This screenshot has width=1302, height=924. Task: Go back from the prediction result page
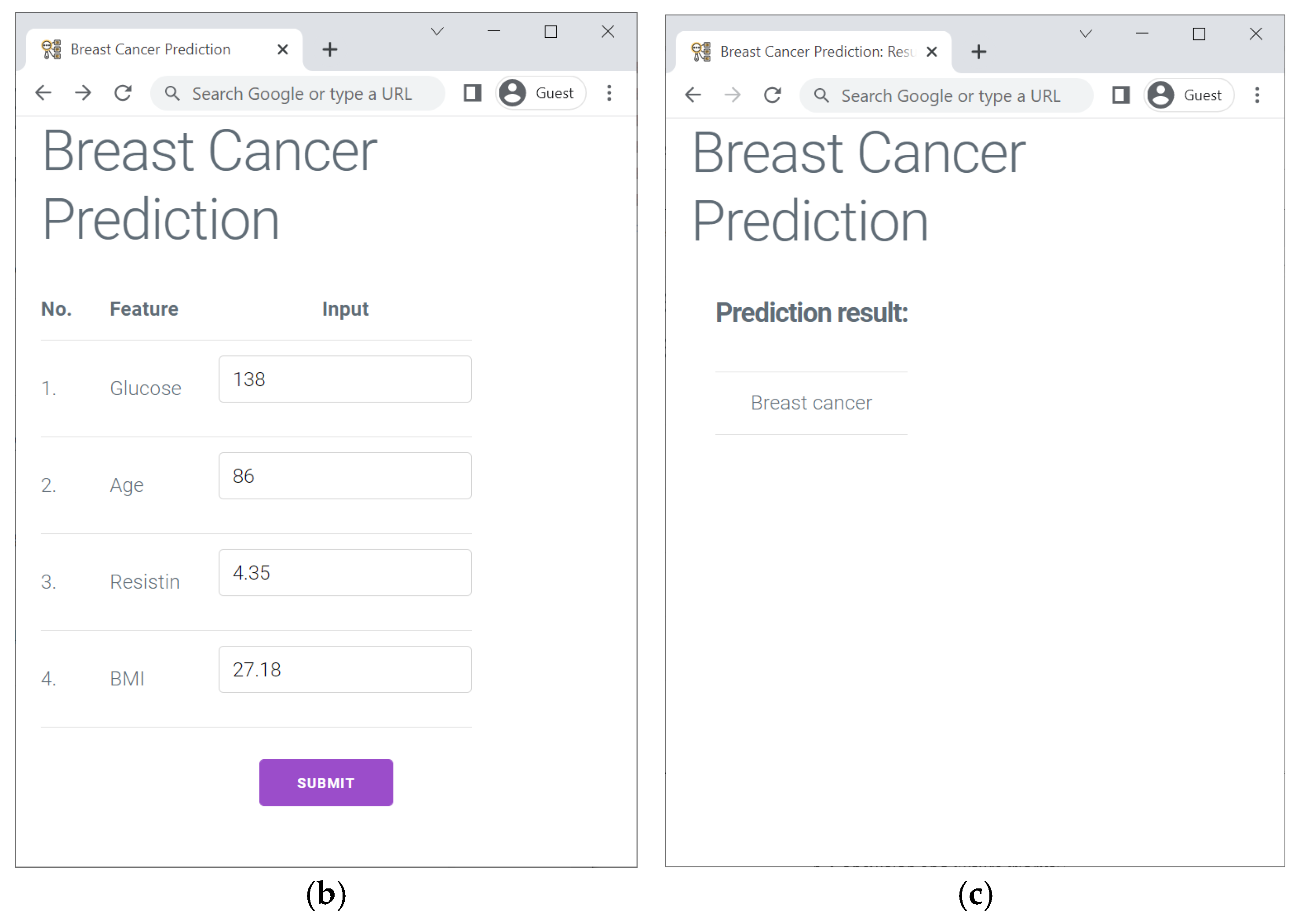point(693,95)
